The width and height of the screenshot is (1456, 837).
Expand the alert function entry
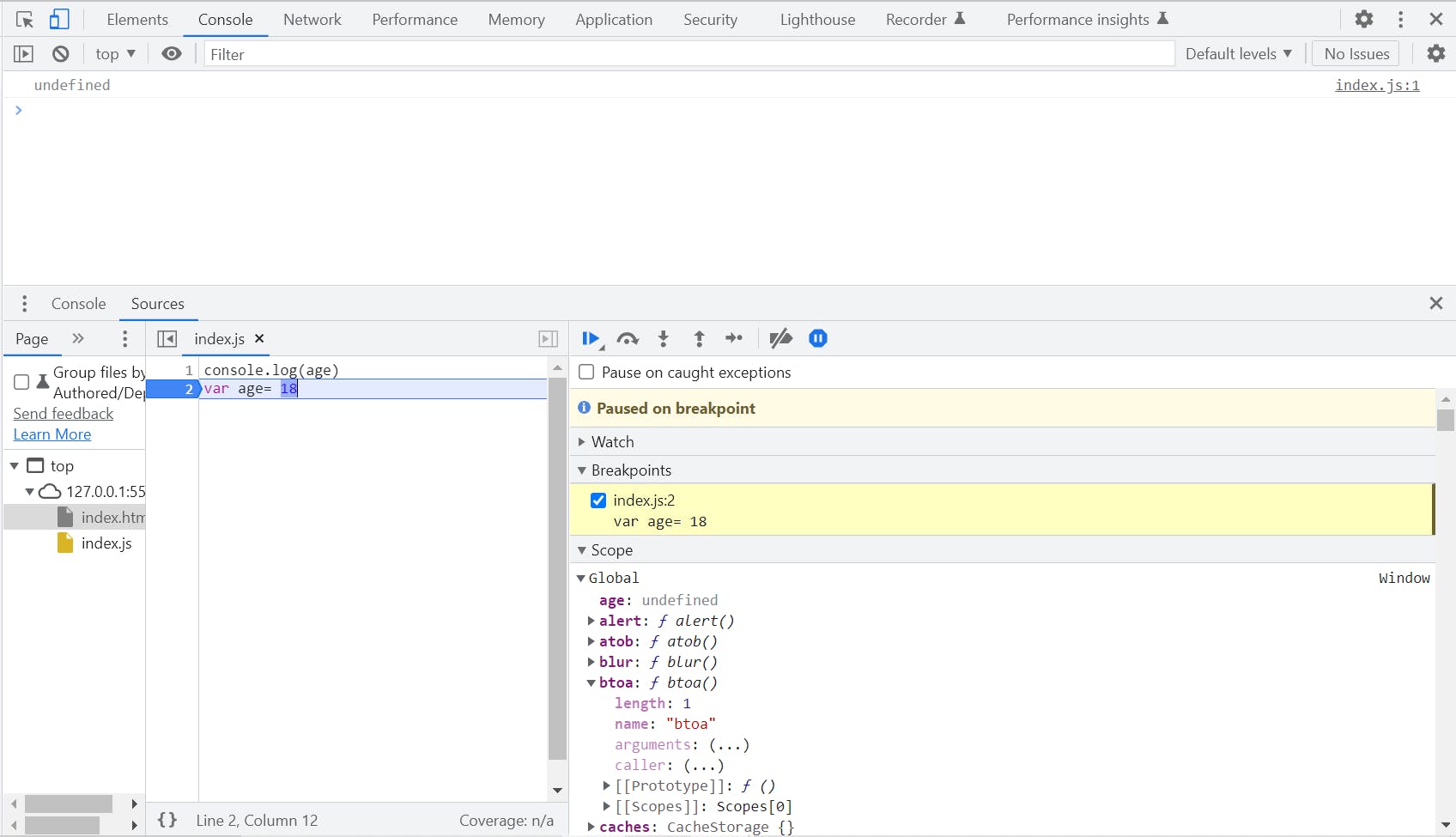tap(591, 620)
